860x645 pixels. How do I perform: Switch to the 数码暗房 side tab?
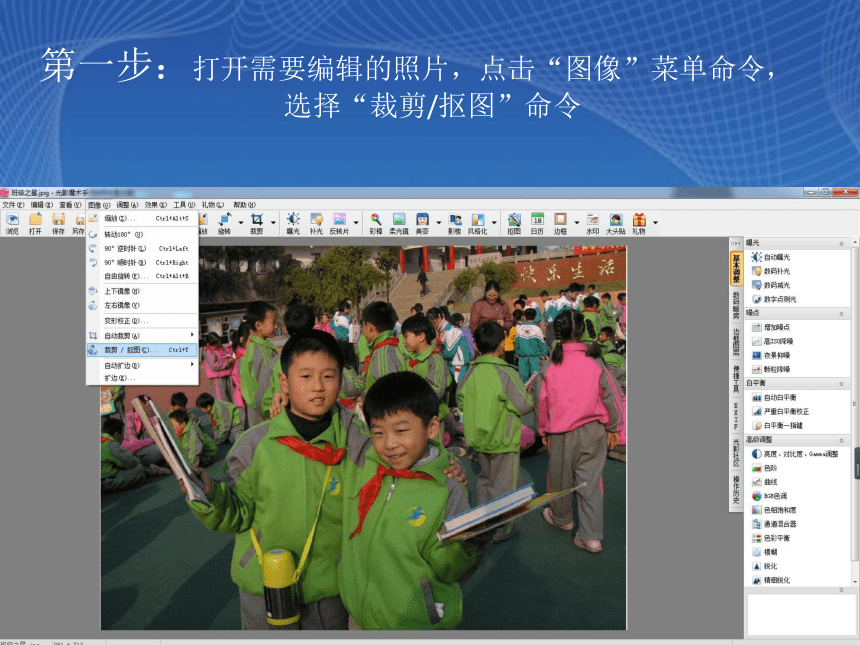coord(735,305)
